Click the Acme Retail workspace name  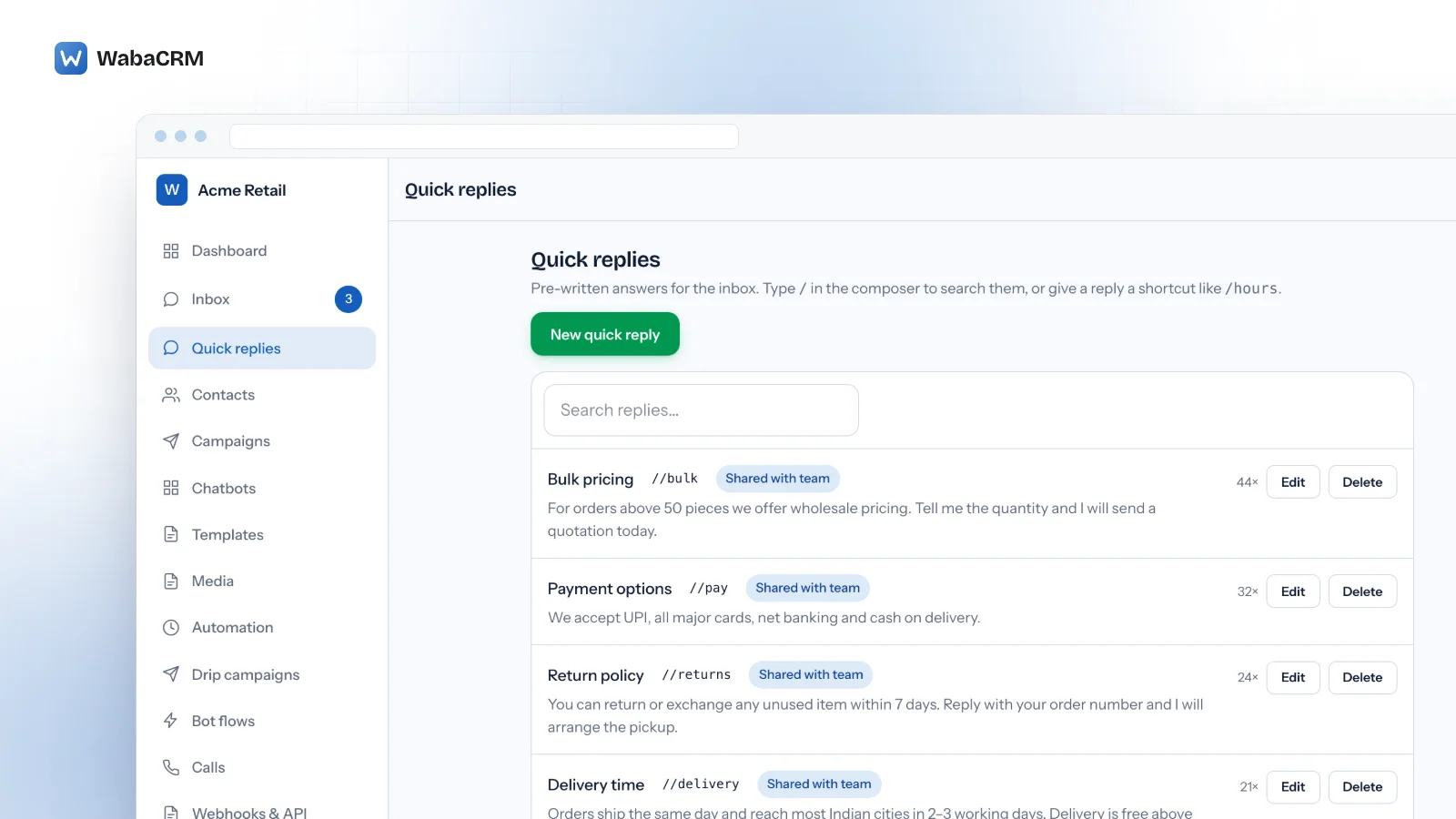[x=242, y=190]
